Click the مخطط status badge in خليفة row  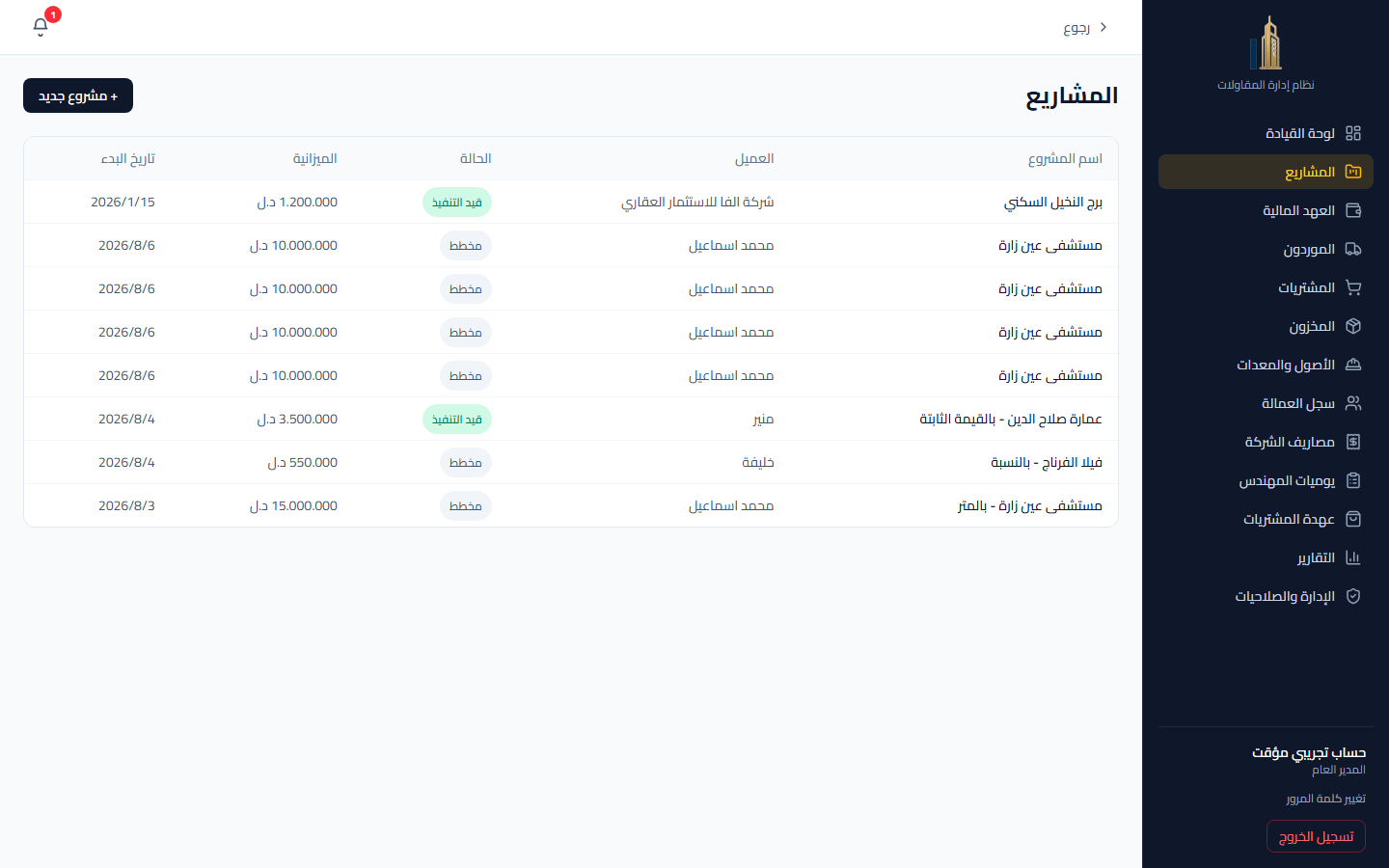pyautogui.click(x=466, y=462)
